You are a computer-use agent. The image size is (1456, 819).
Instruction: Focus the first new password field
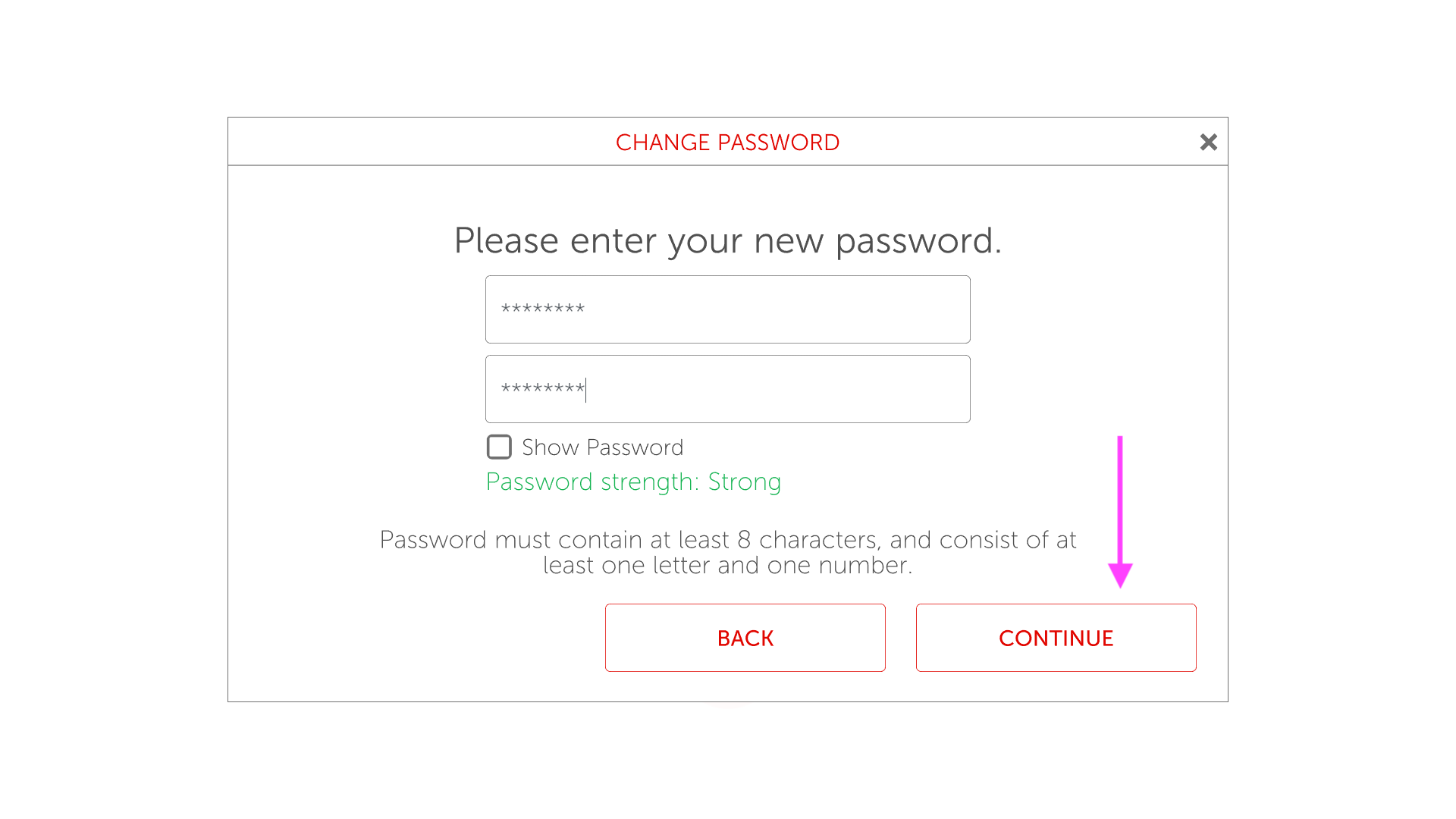(728, 309)
